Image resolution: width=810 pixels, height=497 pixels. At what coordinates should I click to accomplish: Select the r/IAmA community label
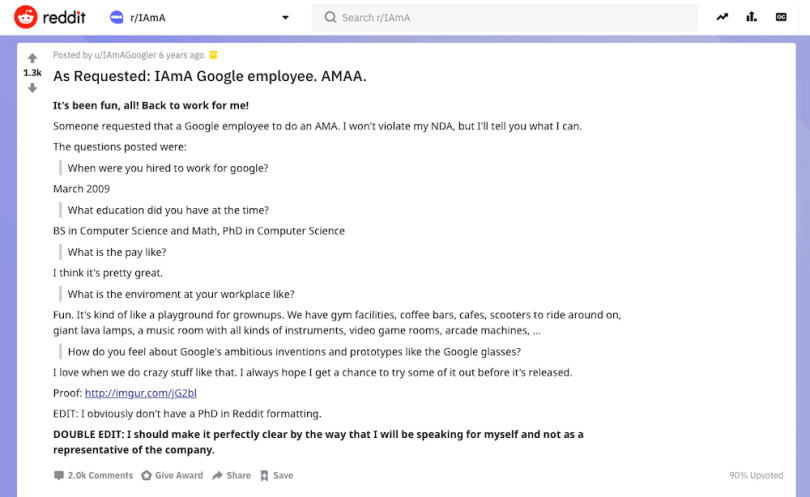[x=148, y=18]
